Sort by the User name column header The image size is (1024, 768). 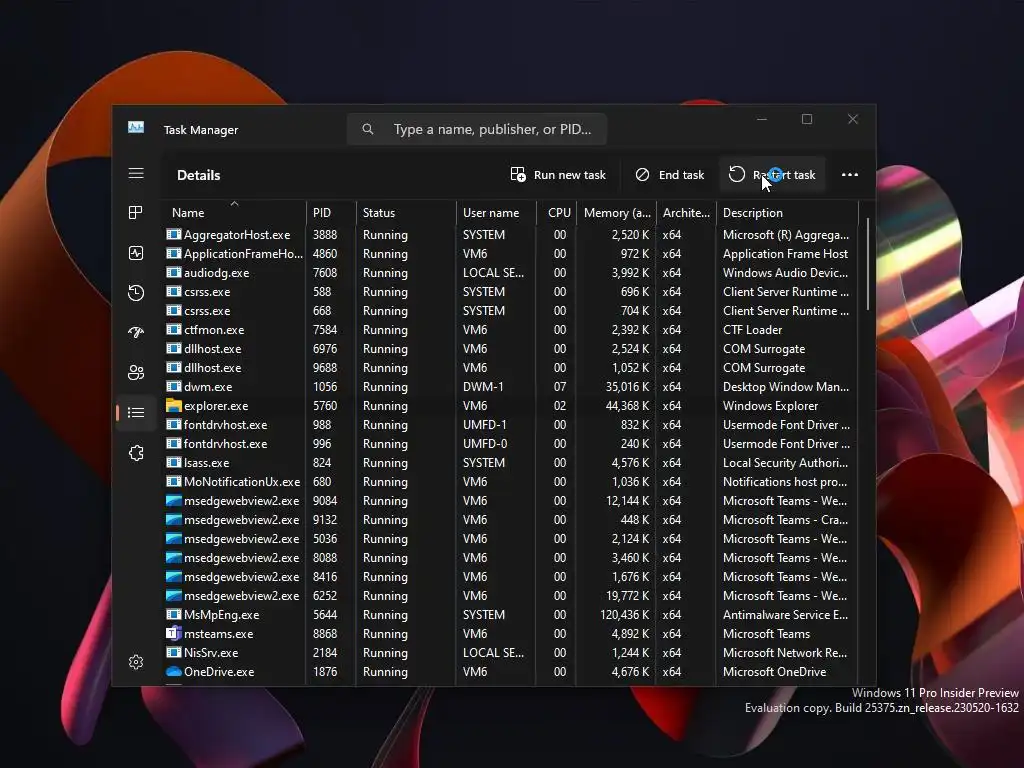(x=496, y=212)
